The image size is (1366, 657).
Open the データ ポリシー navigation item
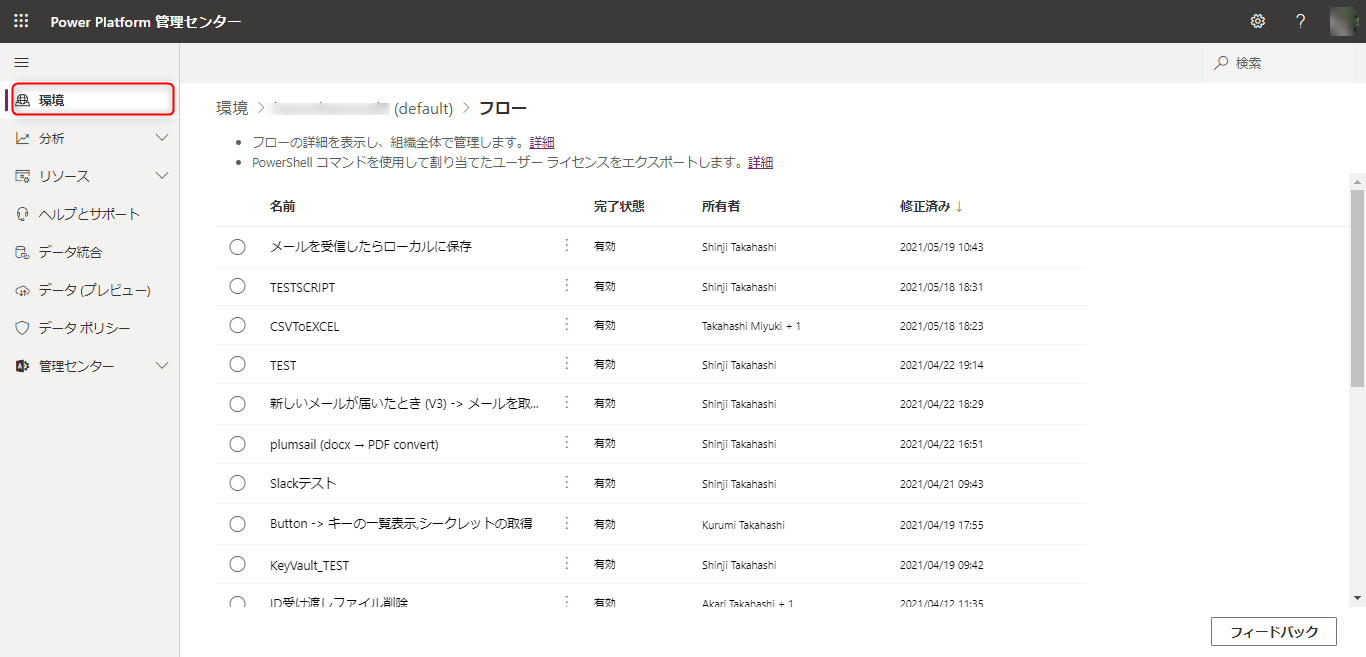point(90,328)
